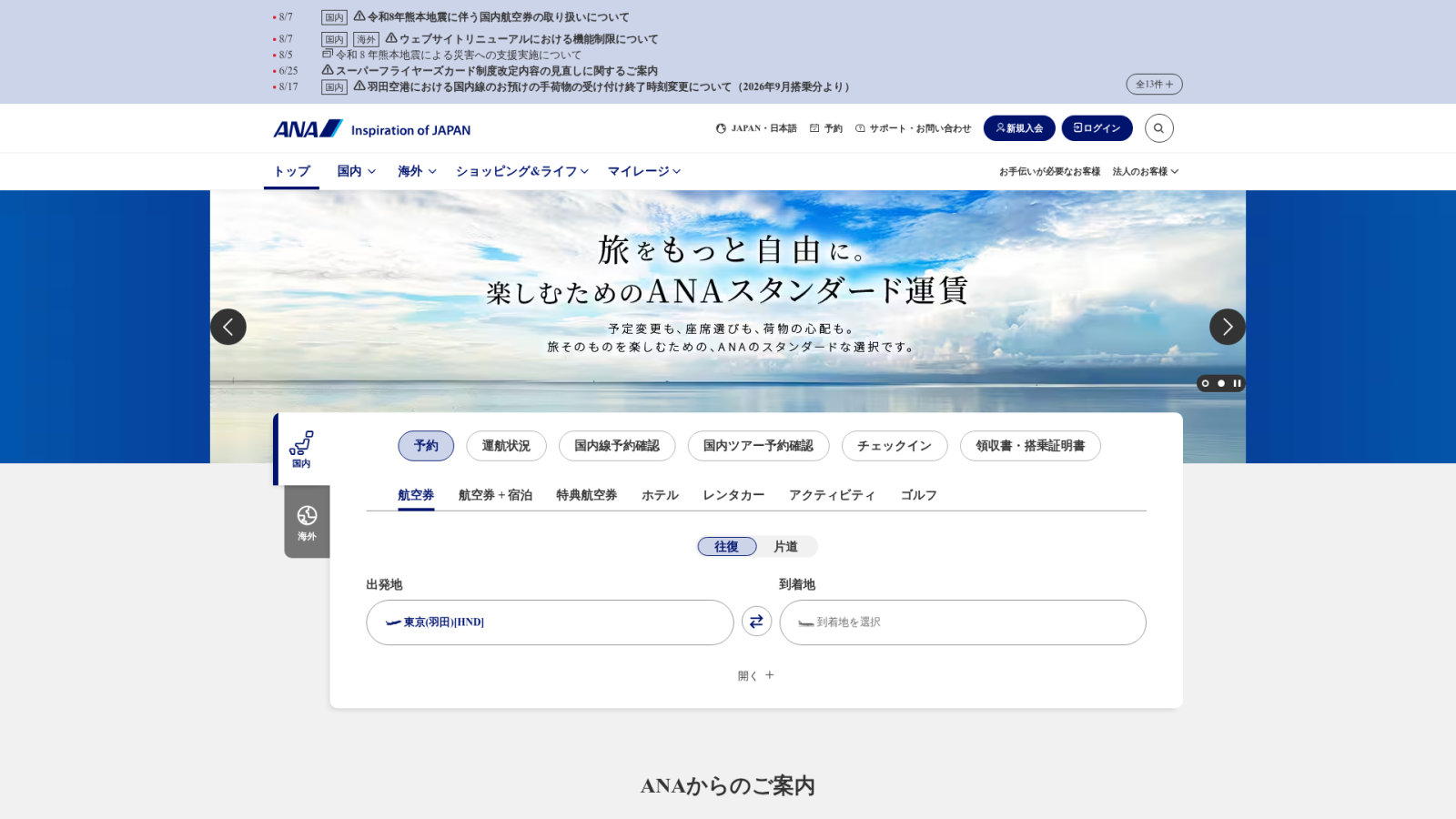Select the second banner slide filled dot
Viewport: 1456px width, 819px height.
tap(1221, 383)
